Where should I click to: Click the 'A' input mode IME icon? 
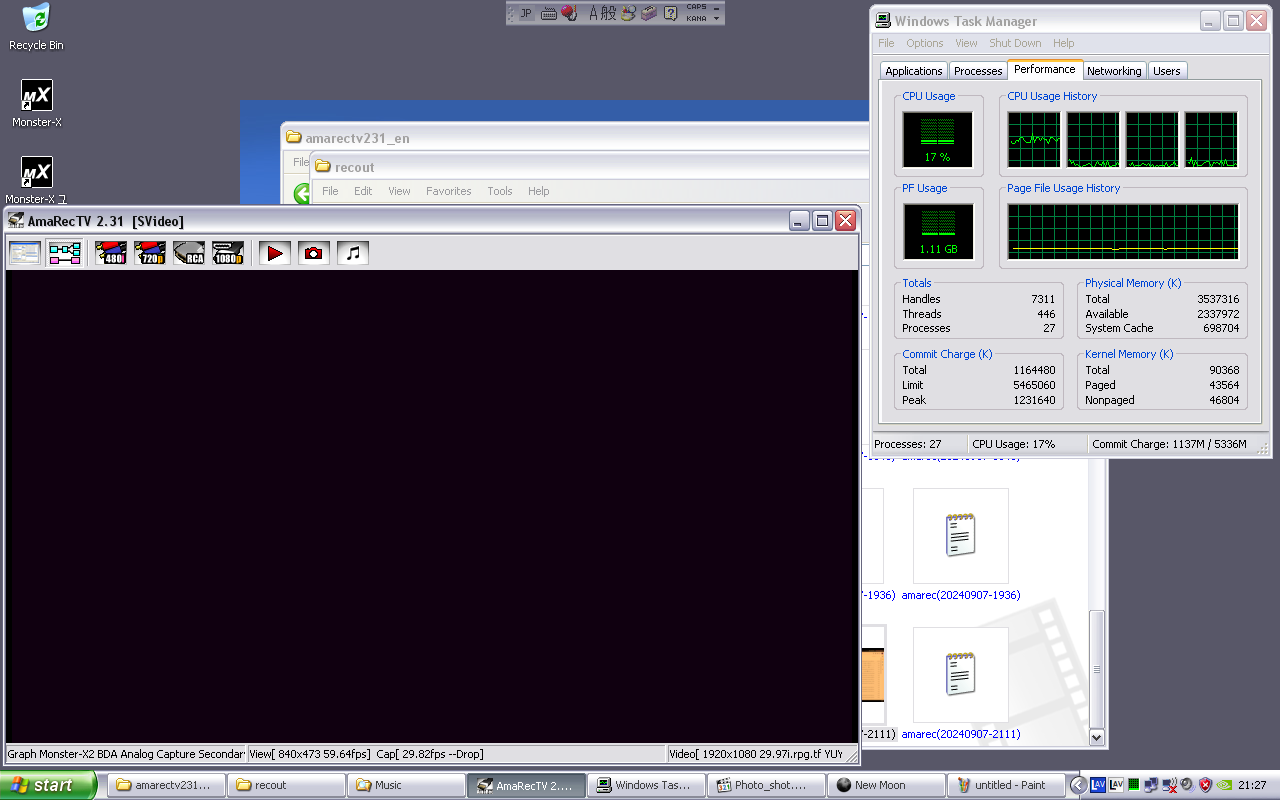(x=594, y=13)
